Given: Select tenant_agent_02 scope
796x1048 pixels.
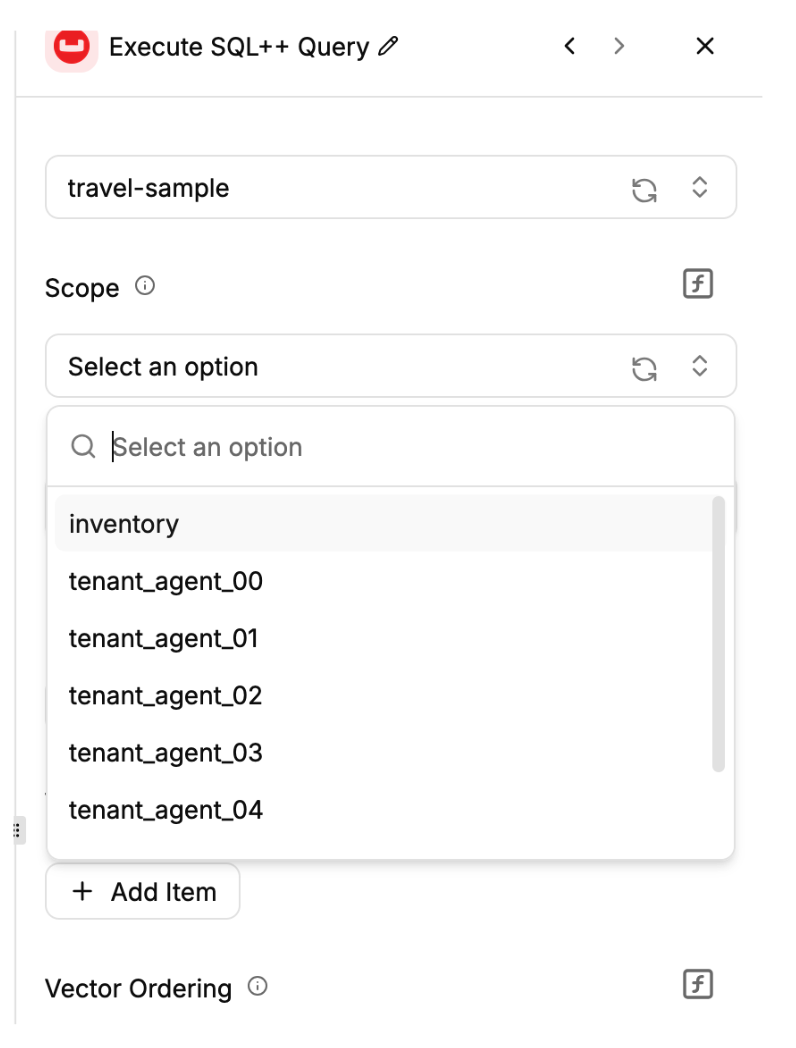Looking at the screenshot, I should [166, 695].
